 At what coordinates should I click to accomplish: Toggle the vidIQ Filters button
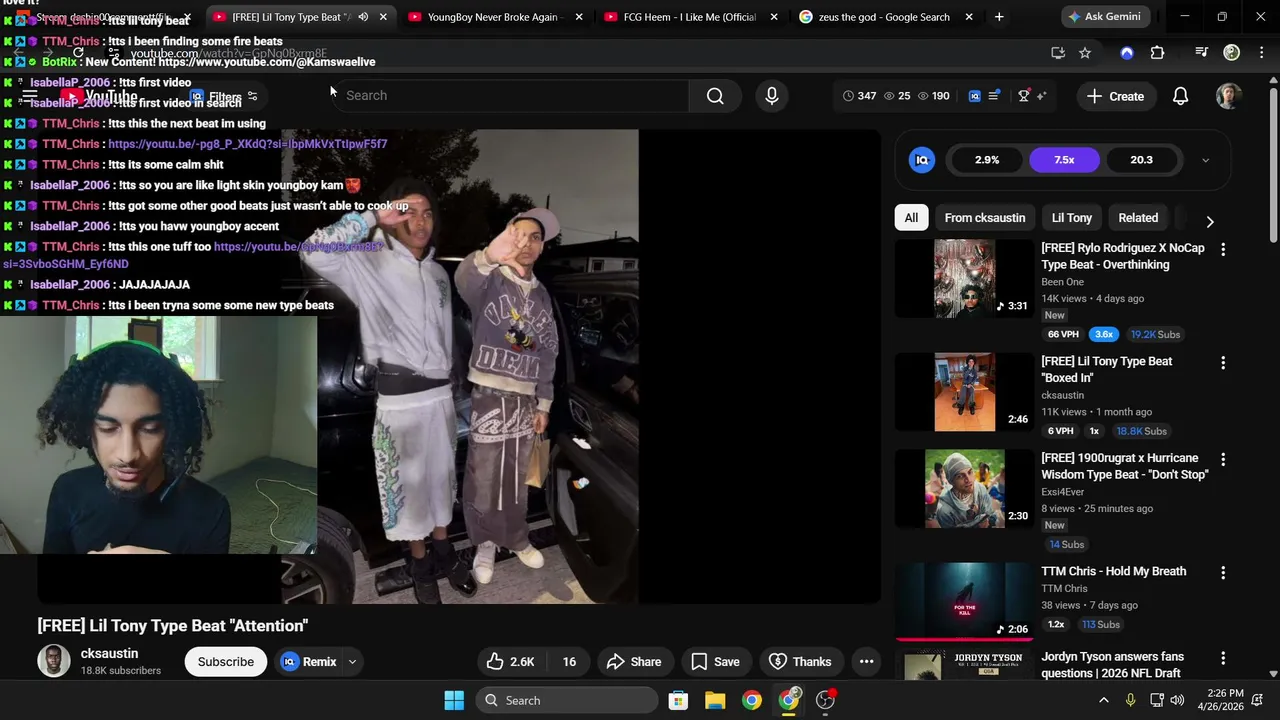click(x=224, y=97)
